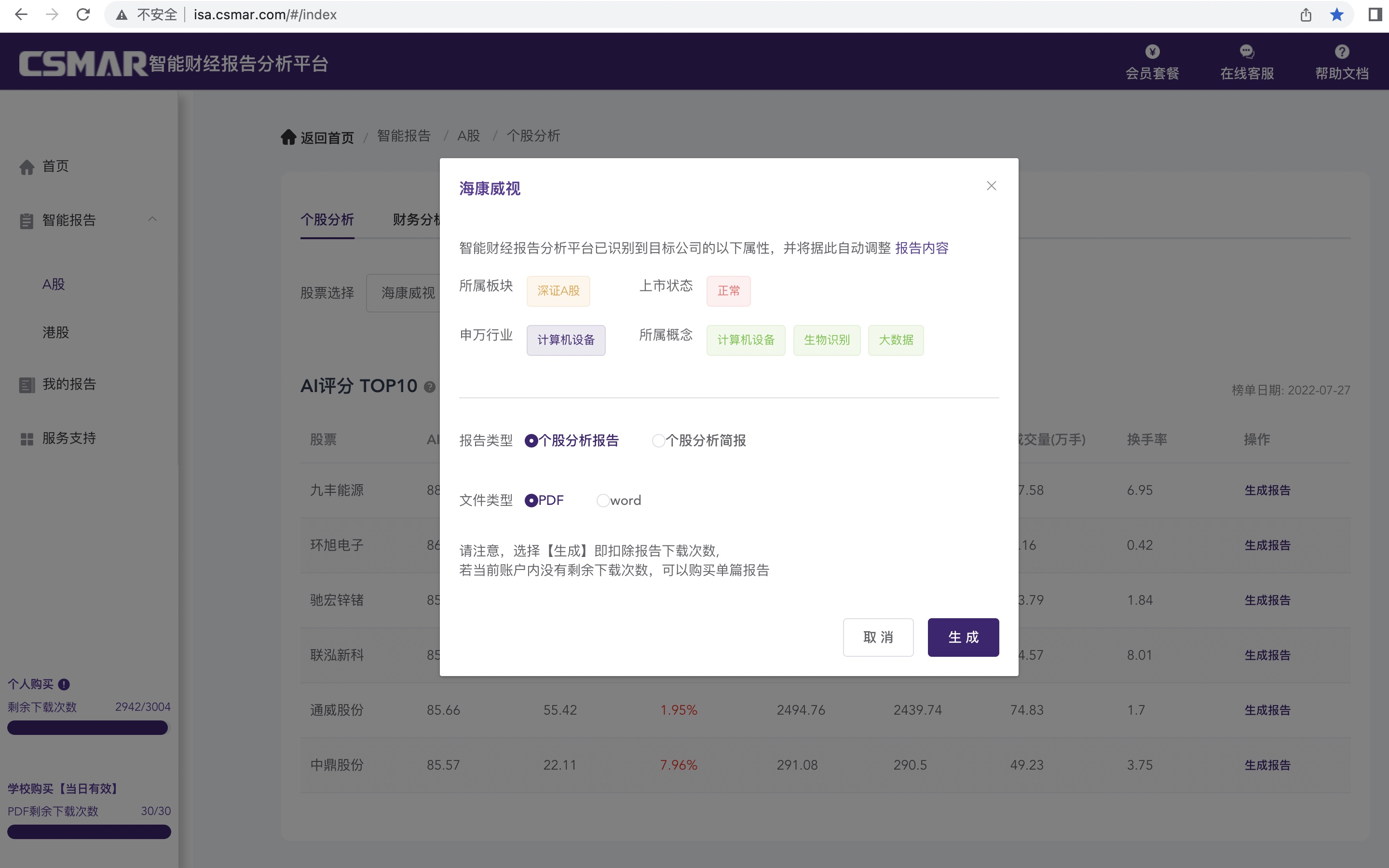Click the 计算机设备 tag beside 申万行业
Image resolution: width=1389 pixels, height=868 pixels.
(566, 340)
